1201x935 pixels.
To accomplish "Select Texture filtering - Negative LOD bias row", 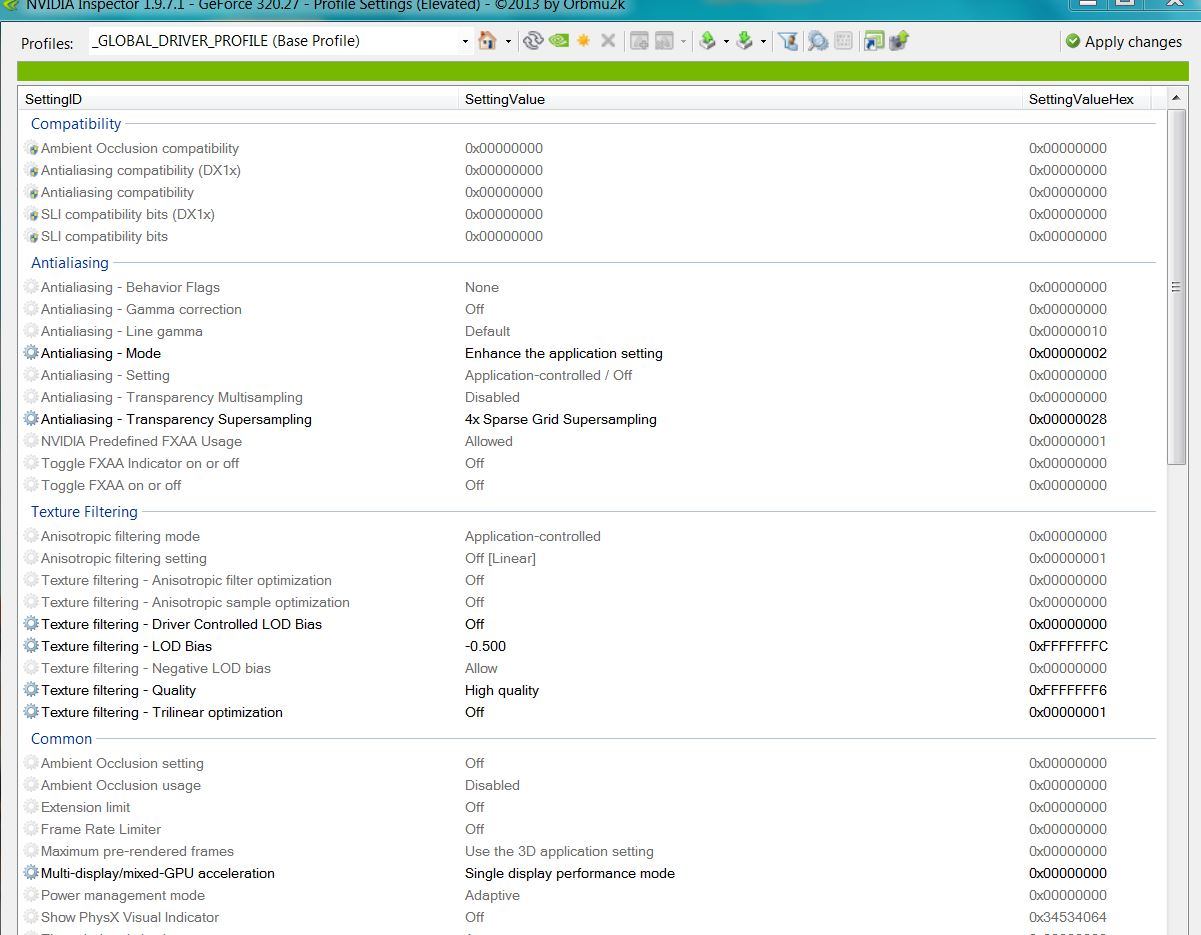I will pyautogui.click(x=588, y=668).
